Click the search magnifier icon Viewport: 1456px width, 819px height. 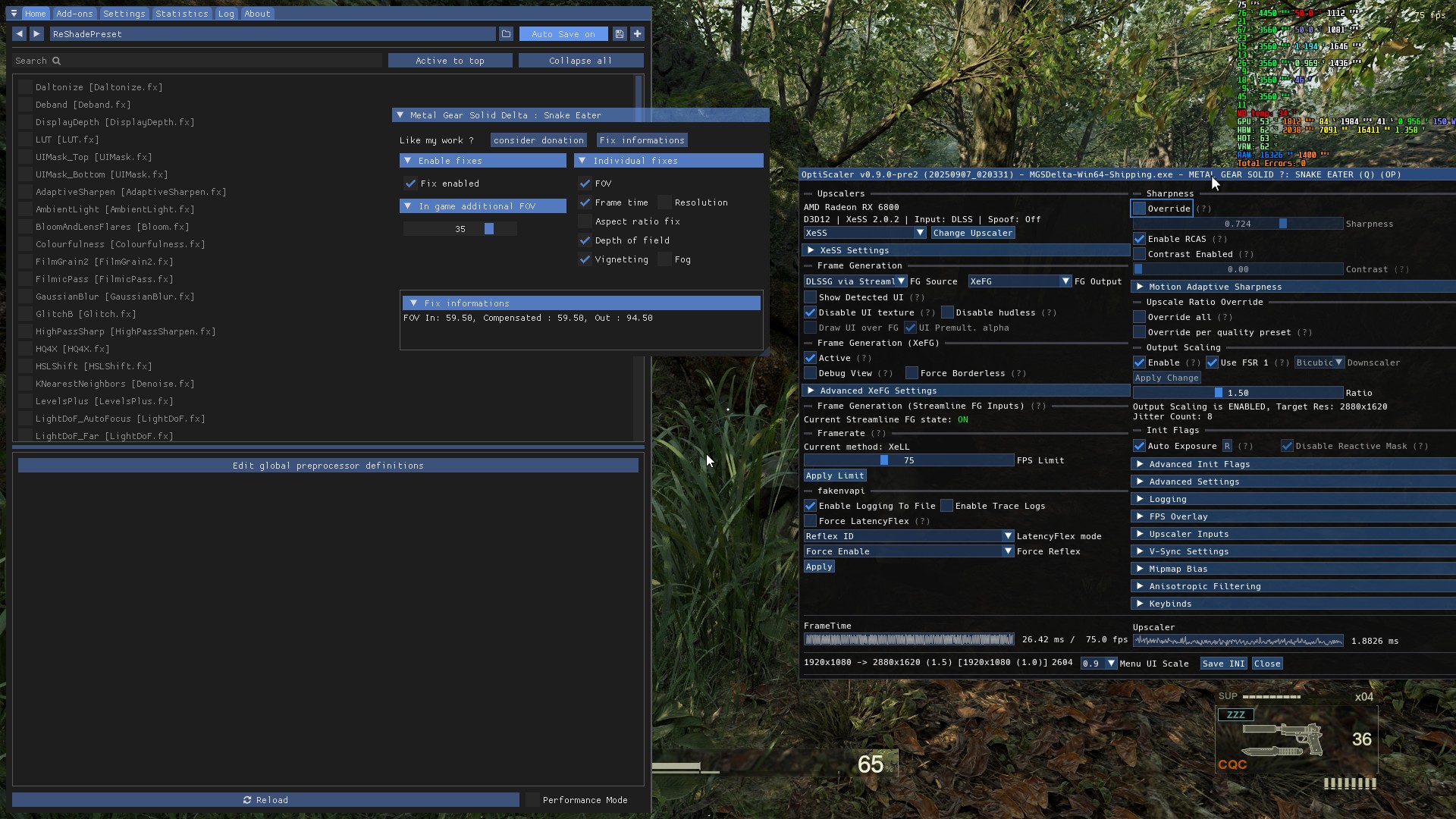pyautogui.click(x=56, y=61)
